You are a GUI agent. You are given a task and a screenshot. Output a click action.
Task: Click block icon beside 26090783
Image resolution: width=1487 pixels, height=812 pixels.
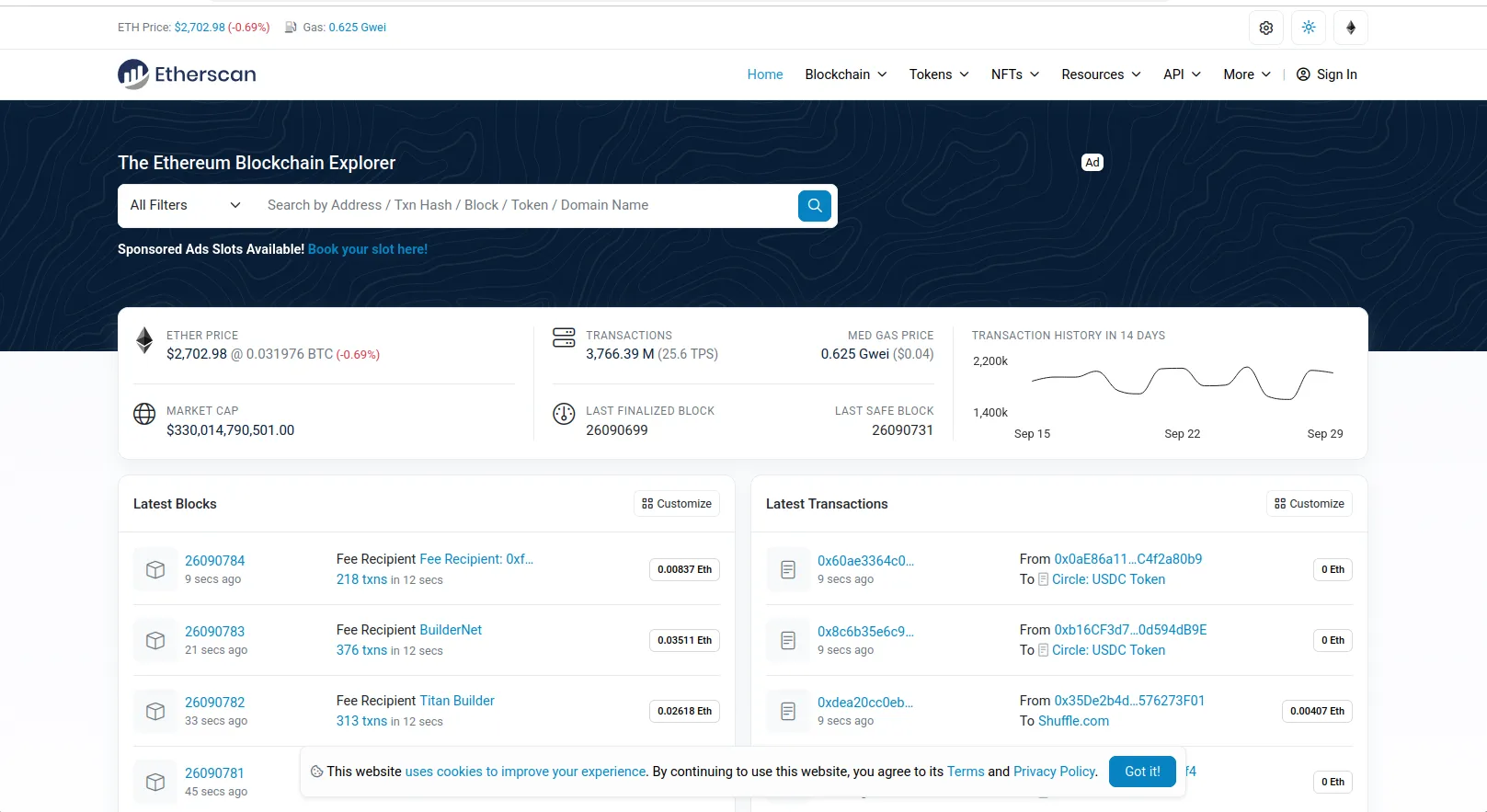point(155,640)
